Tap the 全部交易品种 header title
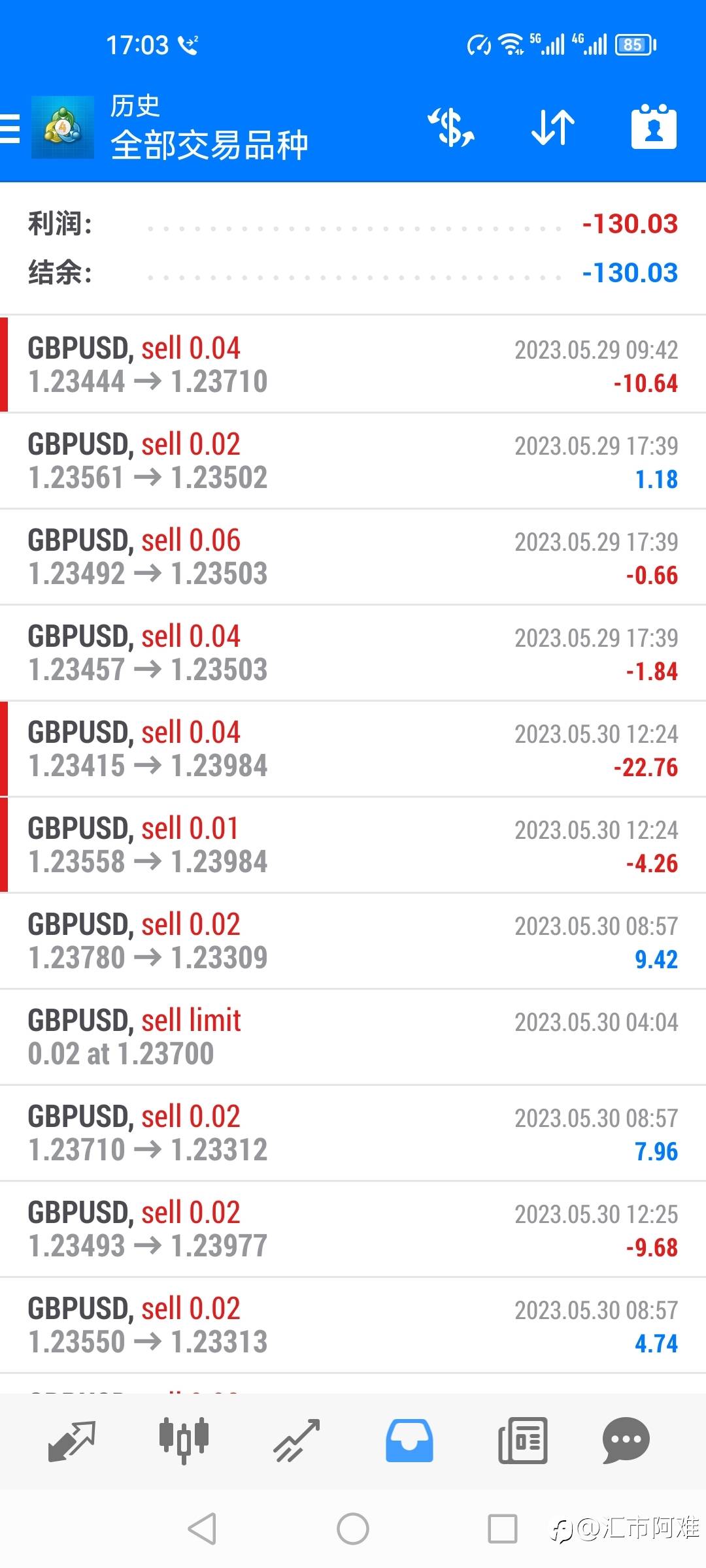The height and width of the screenshot is (1568, 706). 209,145
